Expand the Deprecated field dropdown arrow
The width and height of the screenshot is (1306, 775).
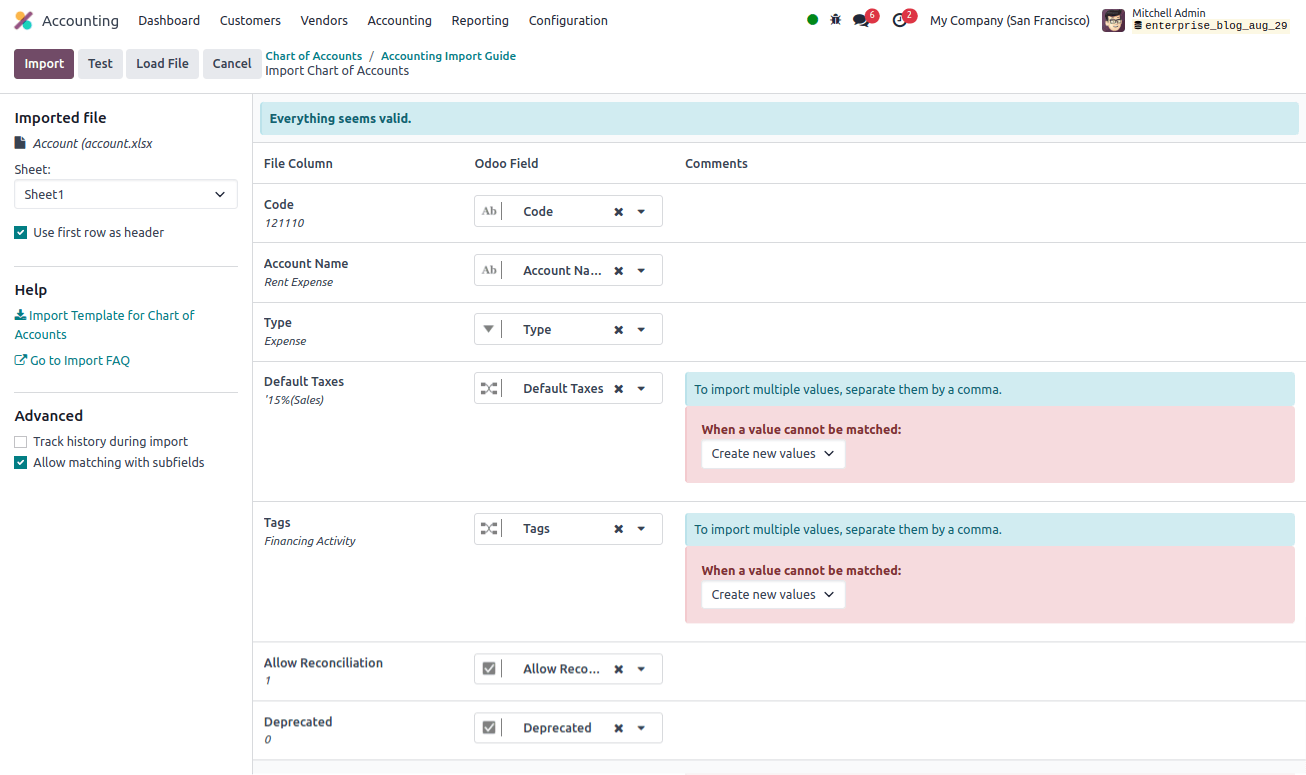pos(641,729)
